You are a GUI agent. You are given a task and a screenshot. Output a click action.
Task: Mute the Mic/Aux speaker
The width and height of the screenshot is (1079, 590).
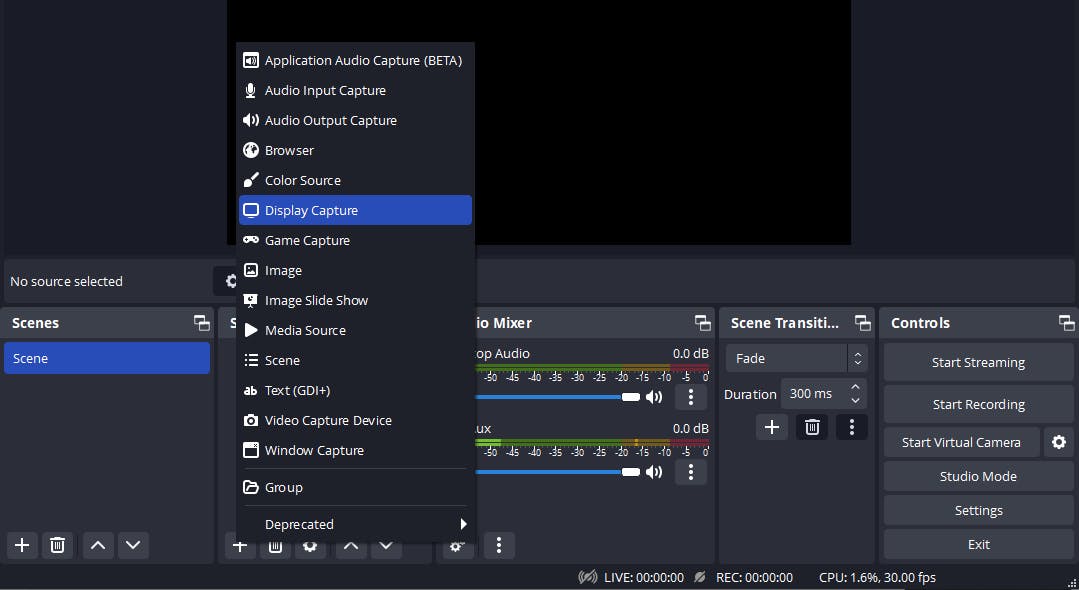tap(654, 472)
